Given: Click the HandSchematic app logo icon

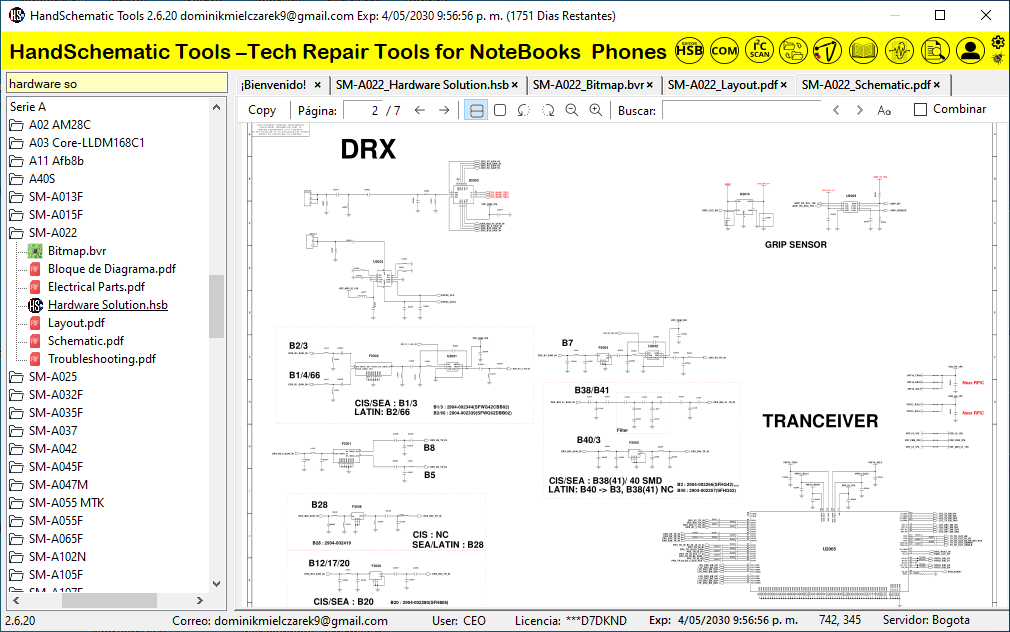Looking at the screenshot, I should pyautogui.click(x=16, y=15).
